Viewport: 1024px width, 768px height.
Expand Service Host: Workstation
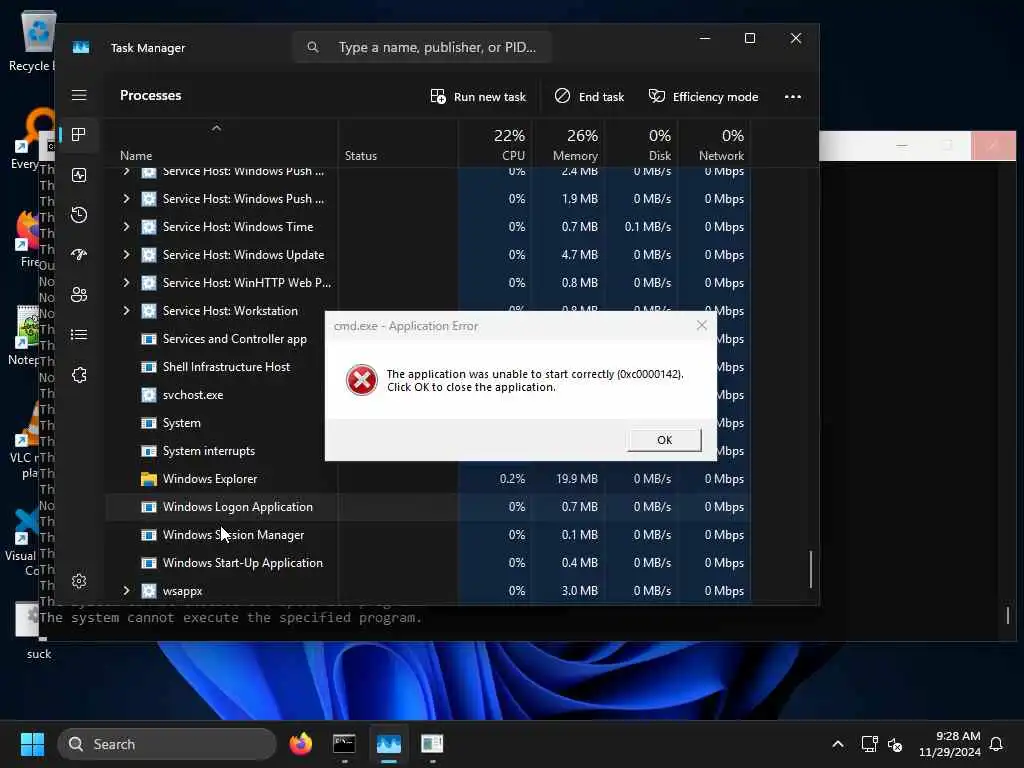coord(126,311)
